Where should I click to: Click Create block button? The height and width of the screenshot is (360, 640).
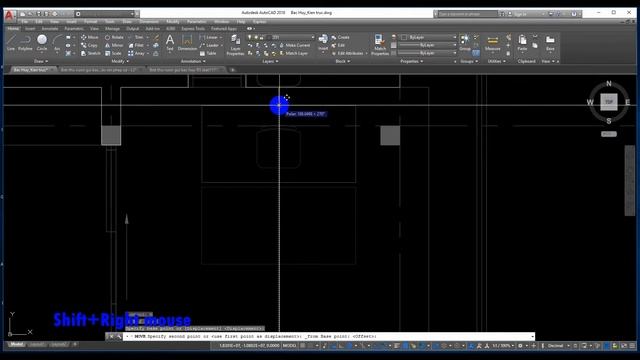click(340, 37)
